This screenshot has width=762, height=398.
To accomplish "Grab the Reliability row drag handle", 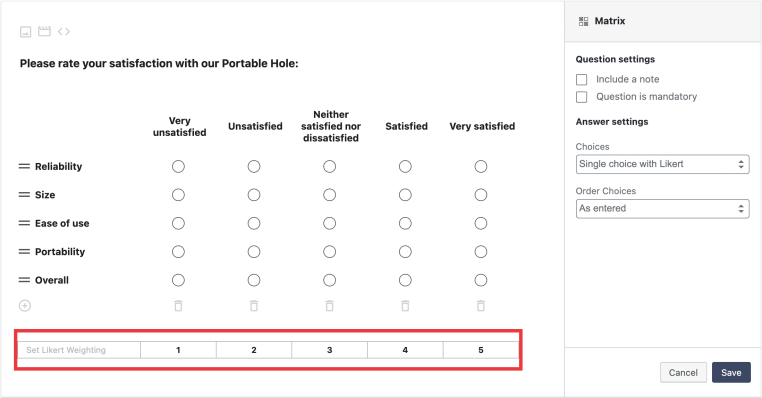I will 24,166.
